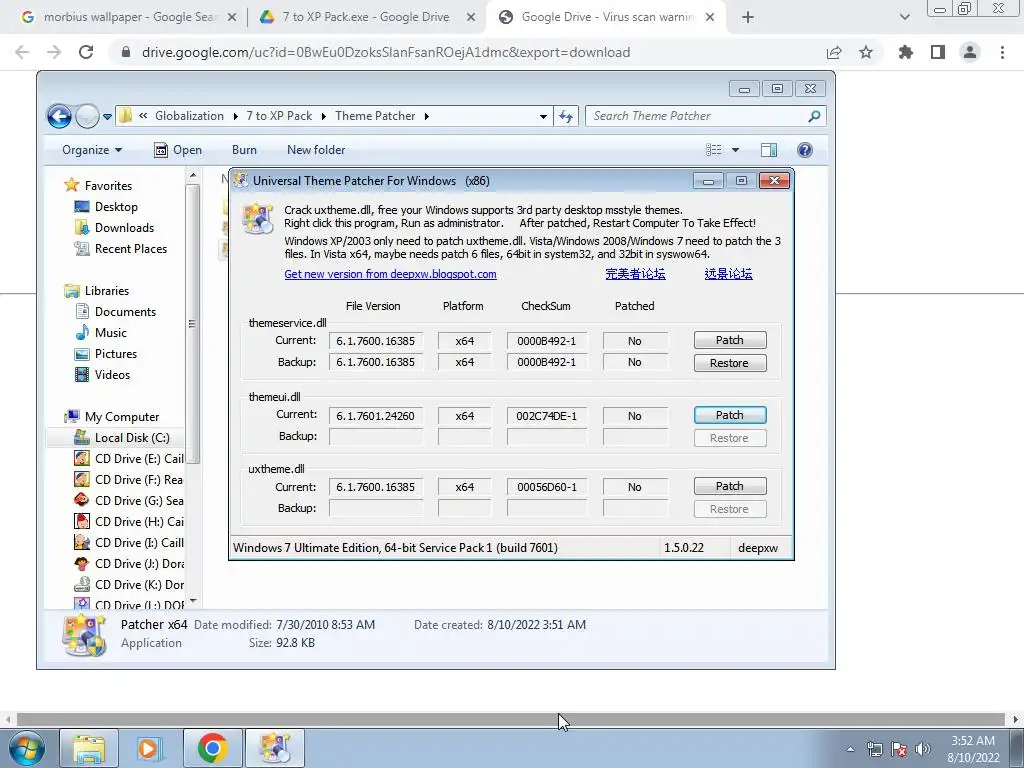The width and height of the screenshot is (1024, 768).
Task: Click the URL address bar
Action: (x=386, y=52)
